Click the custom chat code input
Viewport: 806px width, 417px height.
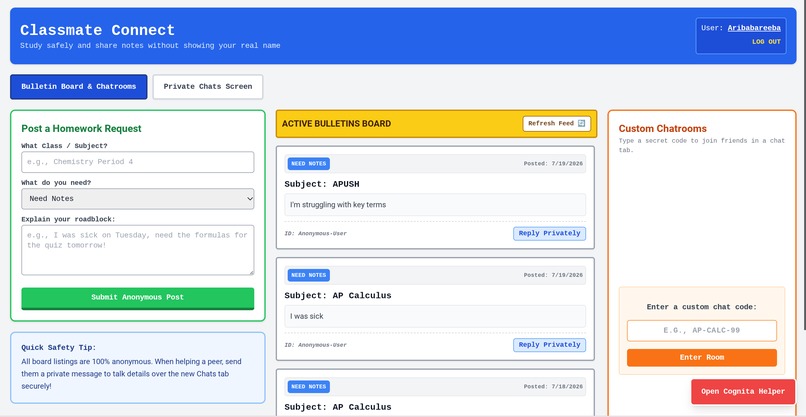tap(702, 331)
